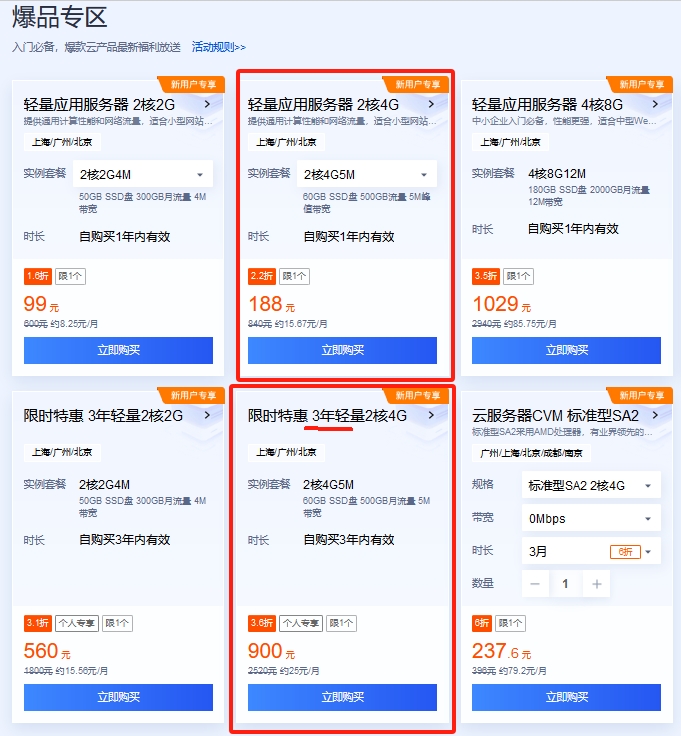681x736 pixels.
Task: Increase quantity with the plus icon
Action: click(x=597, y=584)
